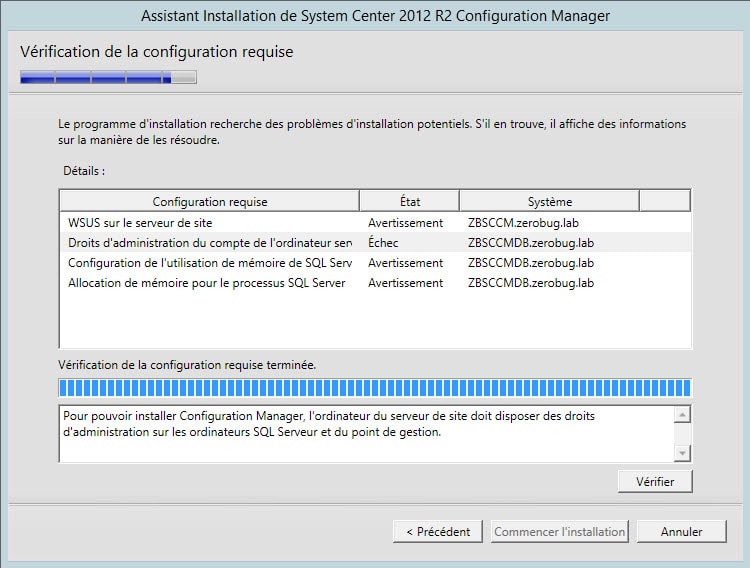This screenshot has height=568, width=750.
Task: Click the wizard title bar text
Action: 375,16
